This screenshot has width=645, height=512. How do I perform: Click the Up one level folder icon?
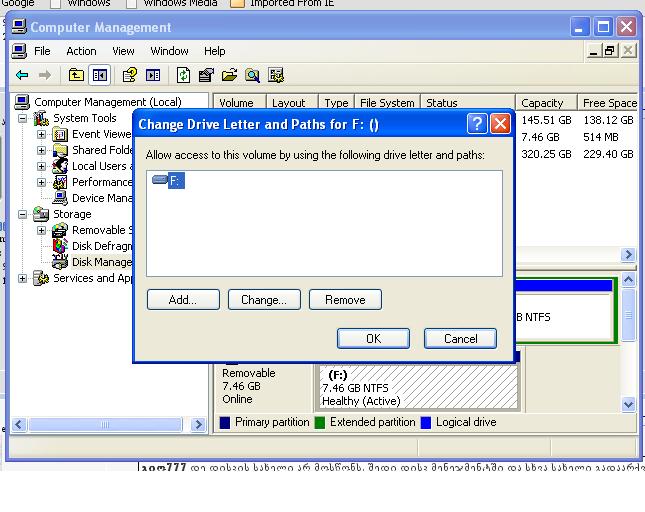pos(76,75)
